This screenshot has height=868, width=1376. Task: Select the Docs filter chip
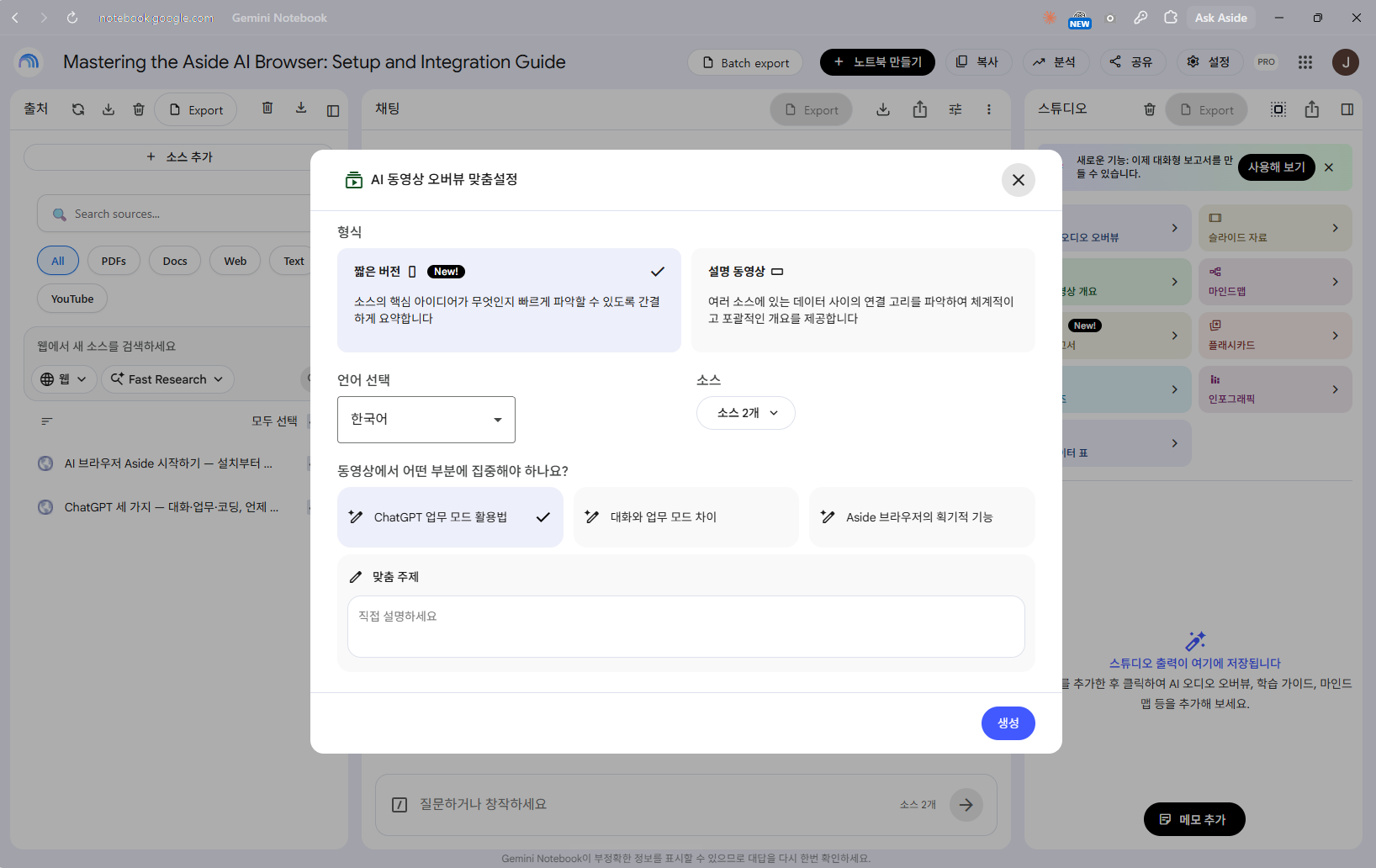[175, 261]
